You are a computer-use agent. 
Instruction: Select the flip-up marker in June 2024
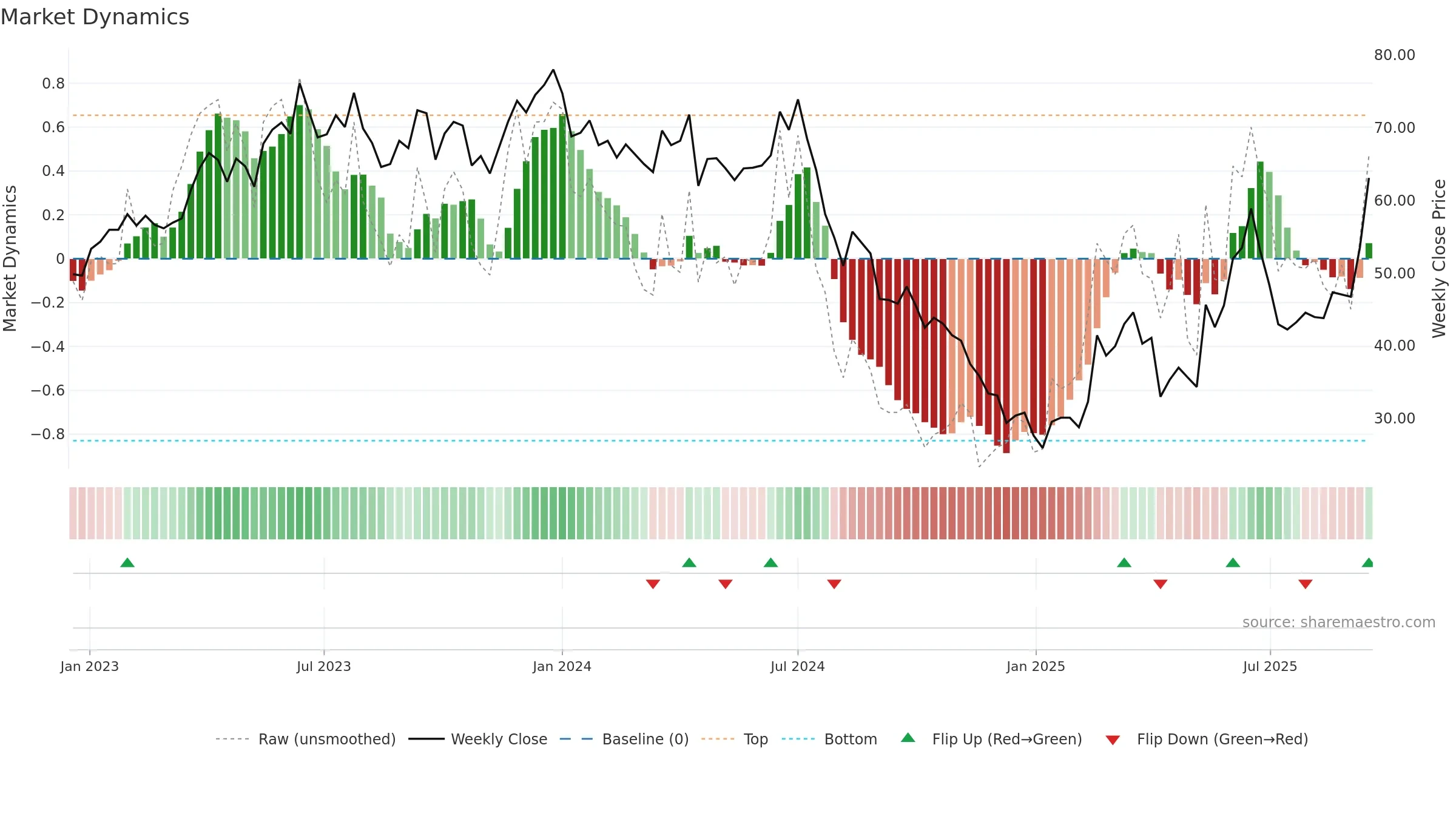click(770, 562)
